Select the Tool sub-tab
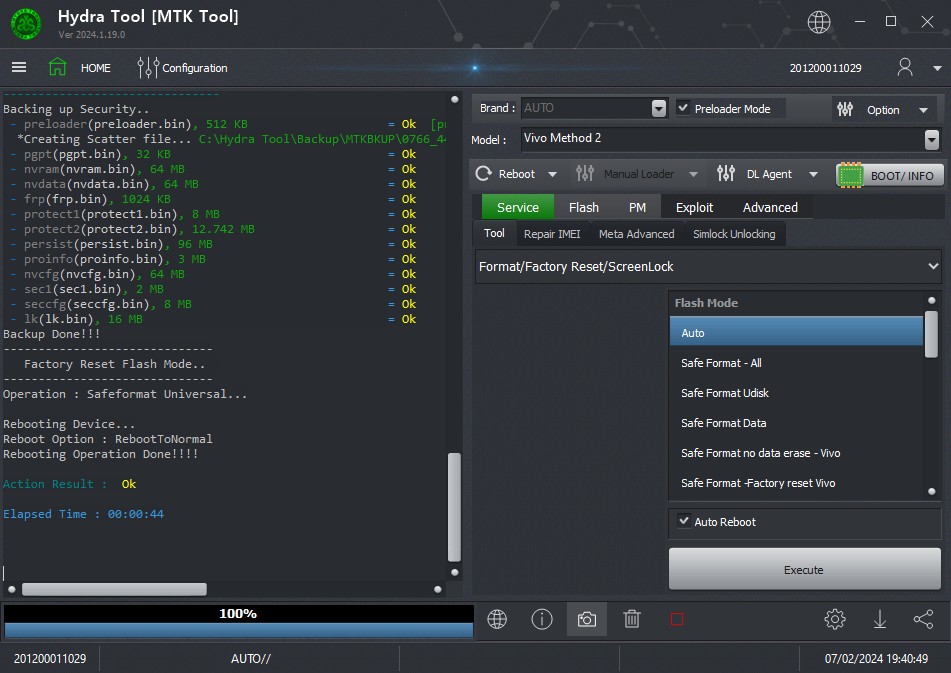 [494, 233]
